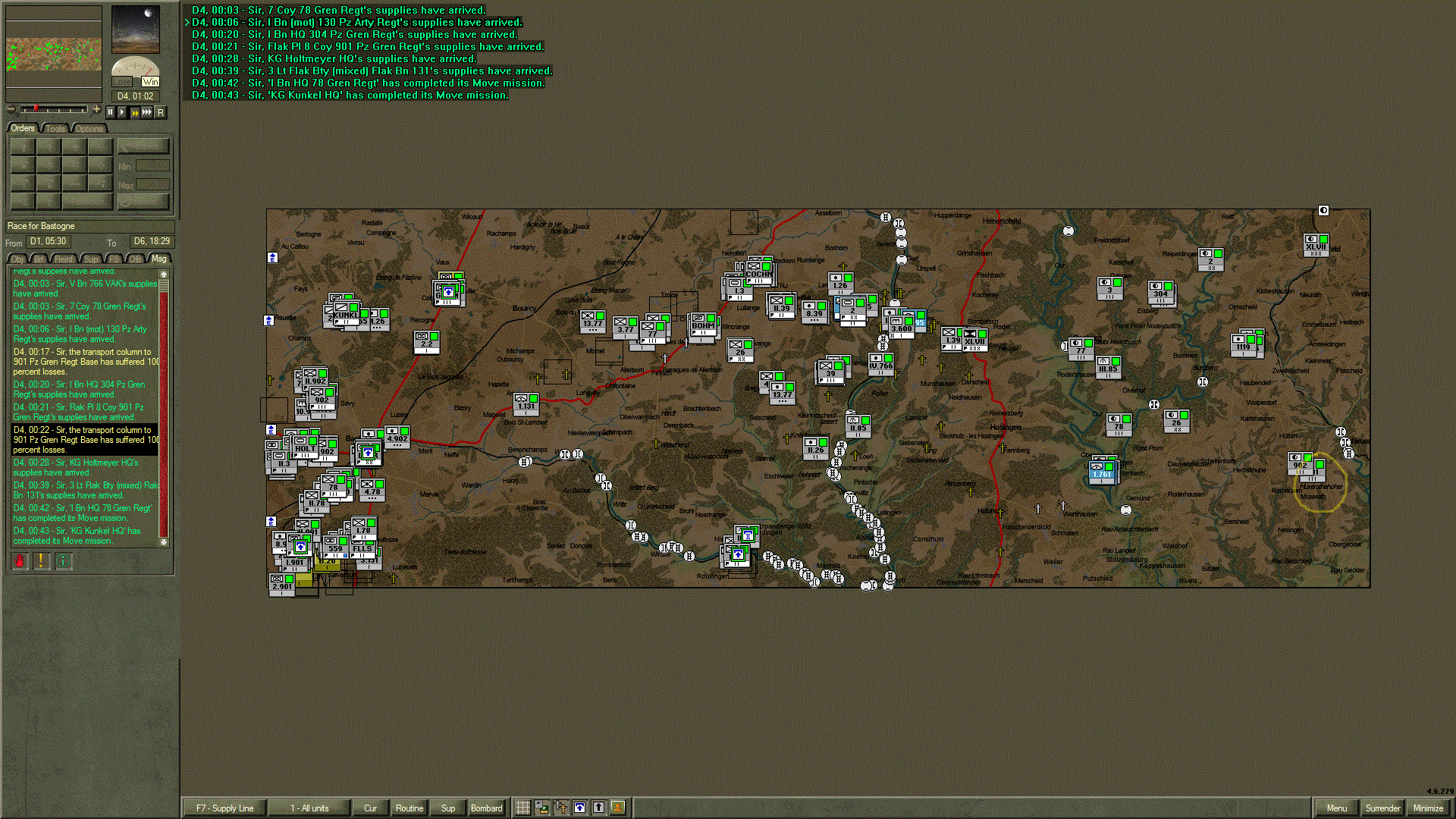
Task: Click the fastest speed triple-arrow button
Action: (147, 112)
